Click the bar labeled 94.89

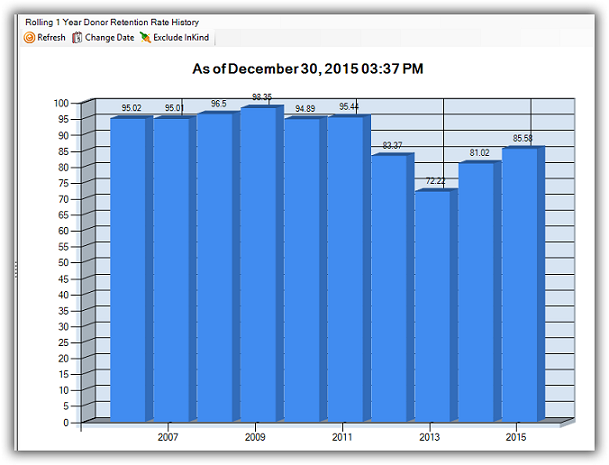pos(302,270)
